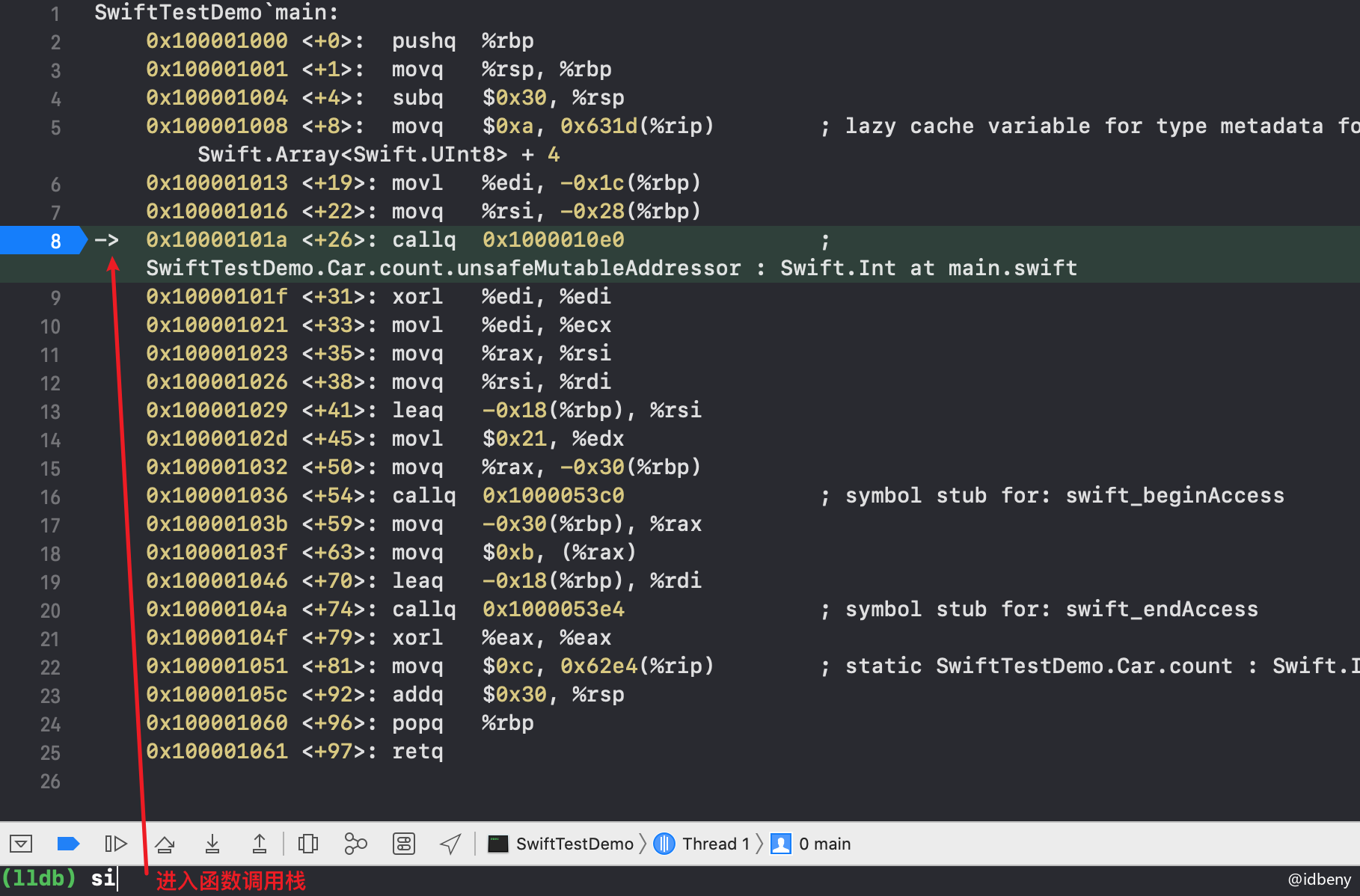Select the SwiftTestDemo process in the jump bar
The height and width of the screenshot is (896, 1360).
[560, 844]
